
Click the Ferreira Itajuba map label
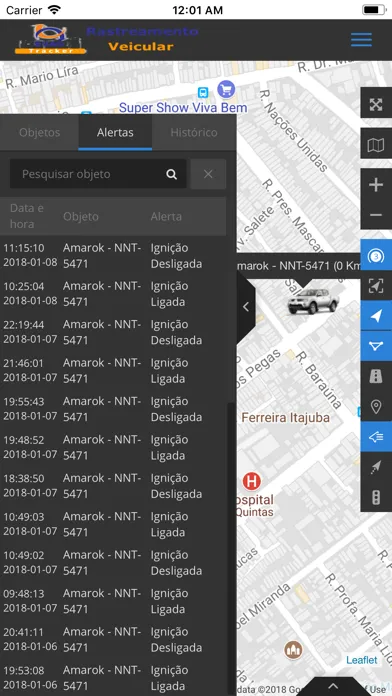[x=285, y=418]
